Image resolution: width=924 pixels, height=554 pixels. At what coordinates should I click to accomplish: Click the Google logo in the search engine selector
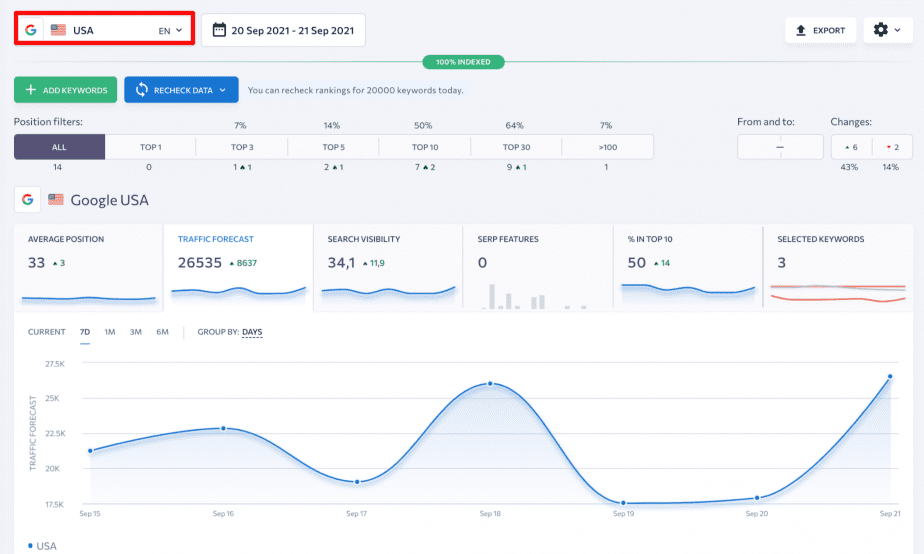(x=31, y=30)
